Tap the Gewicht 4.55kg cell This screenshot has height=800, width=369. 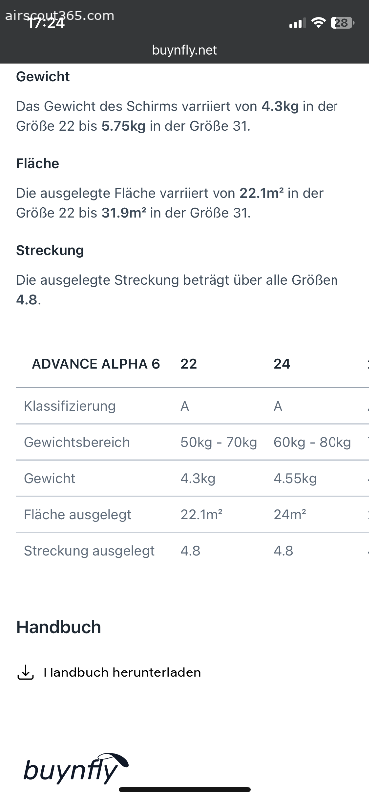point(295,479)
